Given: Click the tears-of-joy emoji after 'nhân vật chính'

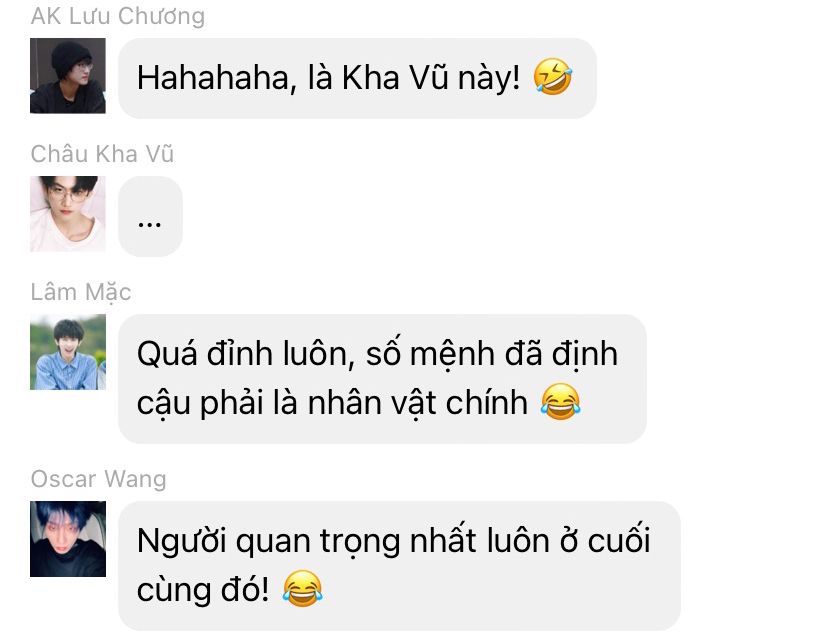Looking at the screenshot, I should pyautogui.click(x=560, y=402).
